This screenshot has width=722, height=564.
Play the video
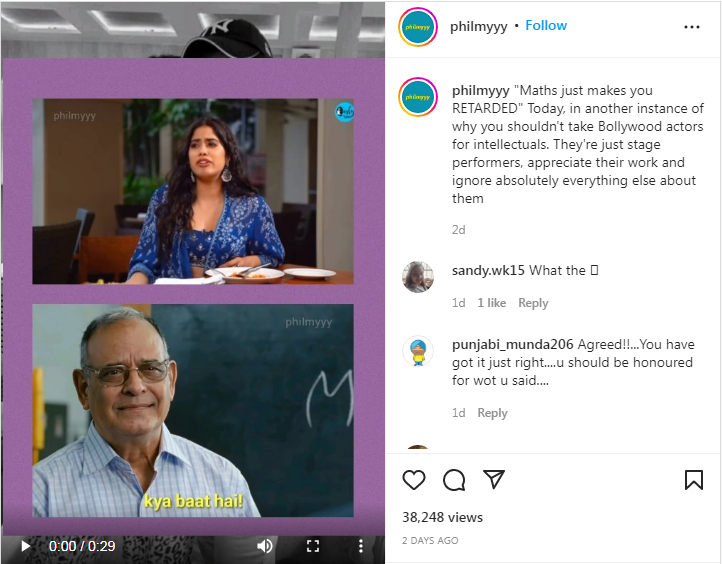26,546
